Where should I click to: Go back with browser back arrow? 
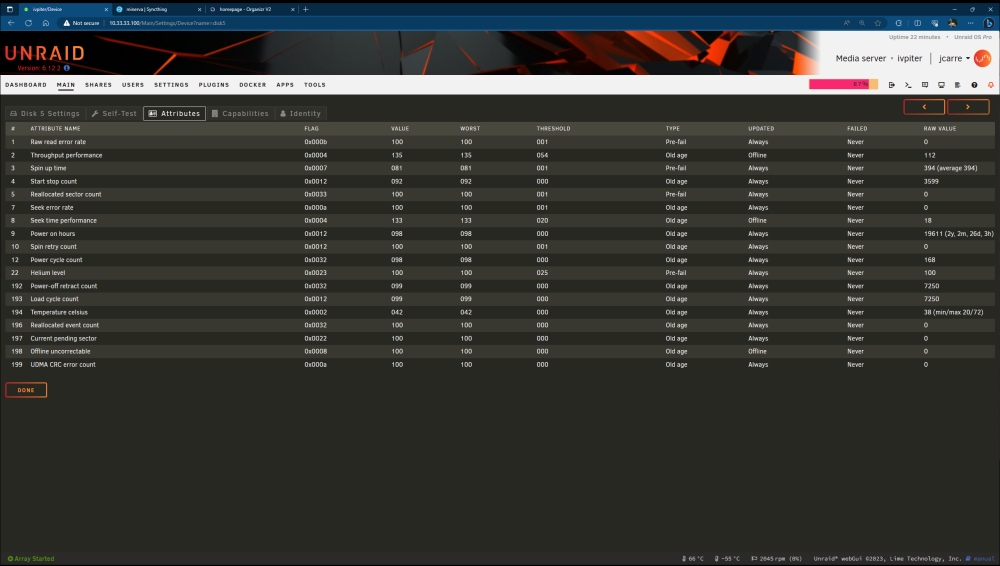point(11,23)
